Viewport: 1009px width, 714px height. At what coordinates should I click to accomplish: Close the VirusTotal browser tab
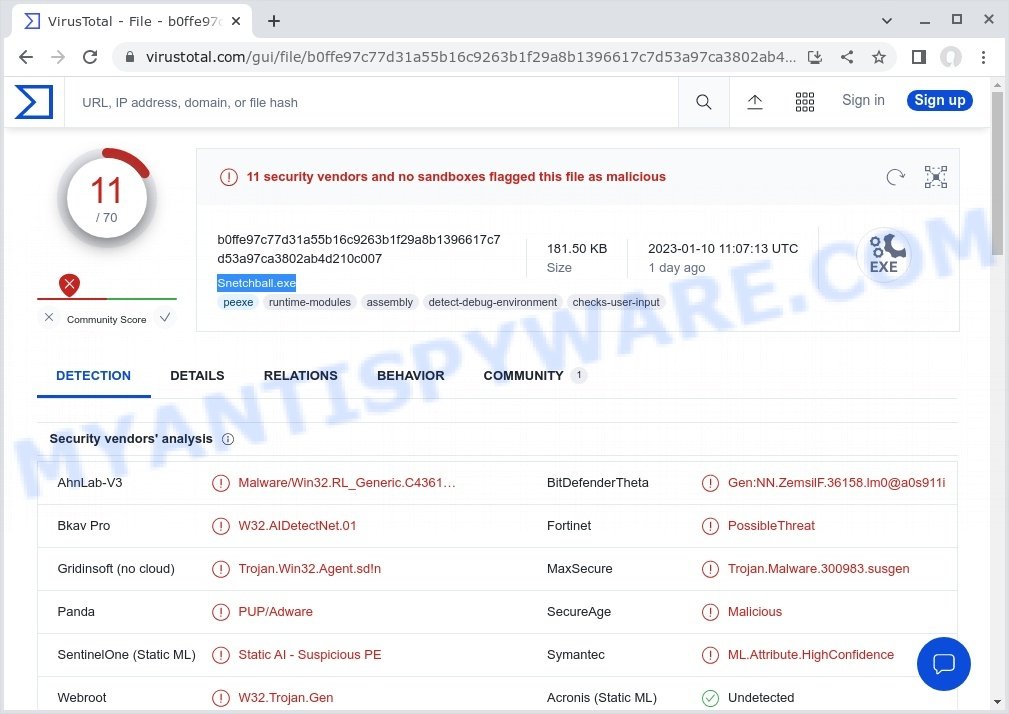[x=236, y=21]
